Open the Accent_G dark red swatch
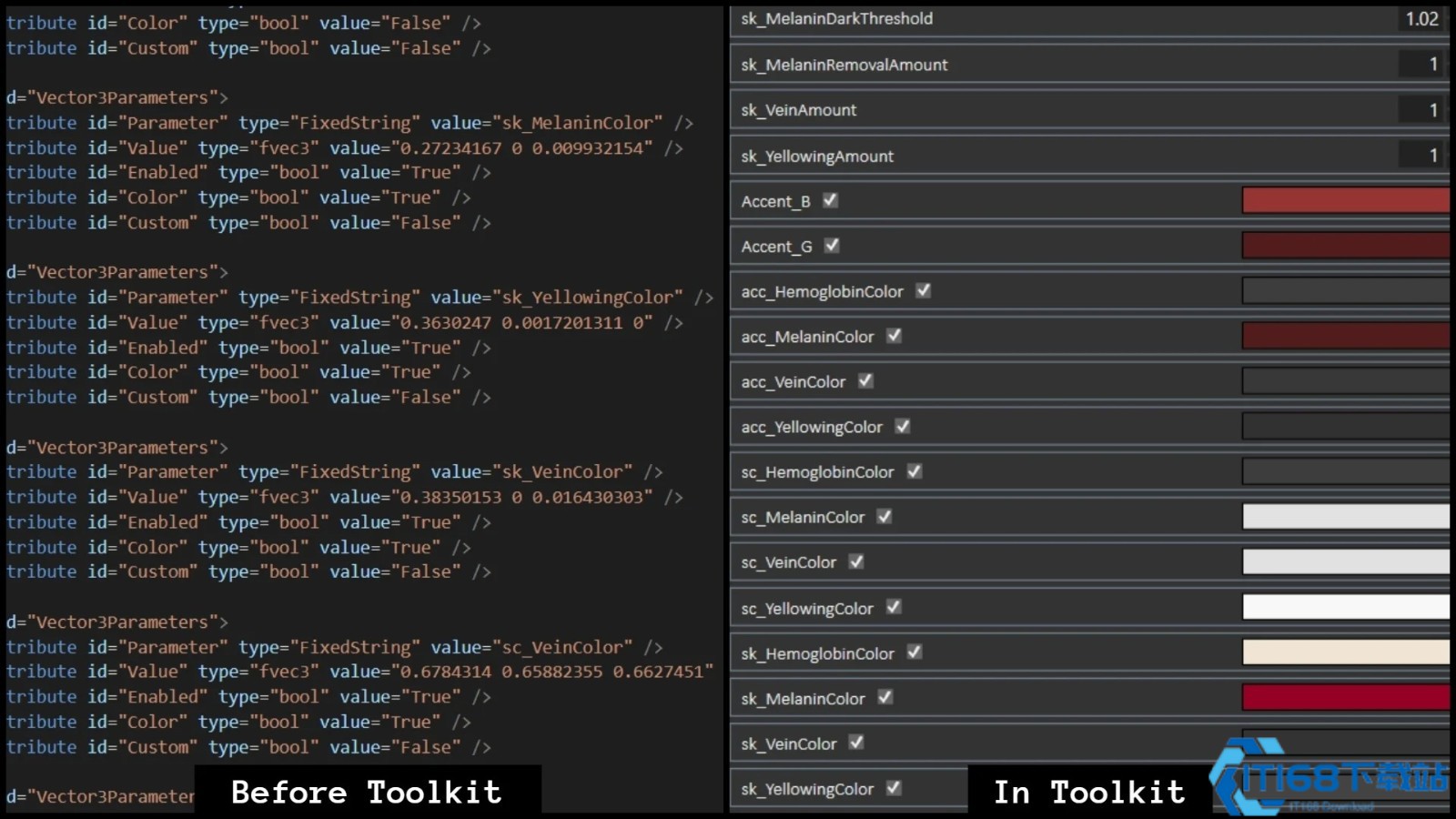This screenshot has width=1456, height=819. [x=1346, y=246]
